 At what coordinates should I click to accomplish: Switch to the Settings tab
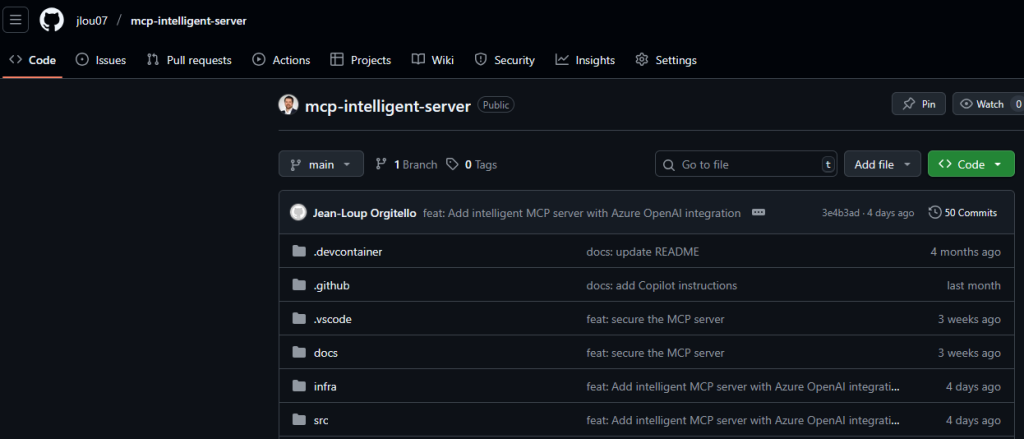666,60
